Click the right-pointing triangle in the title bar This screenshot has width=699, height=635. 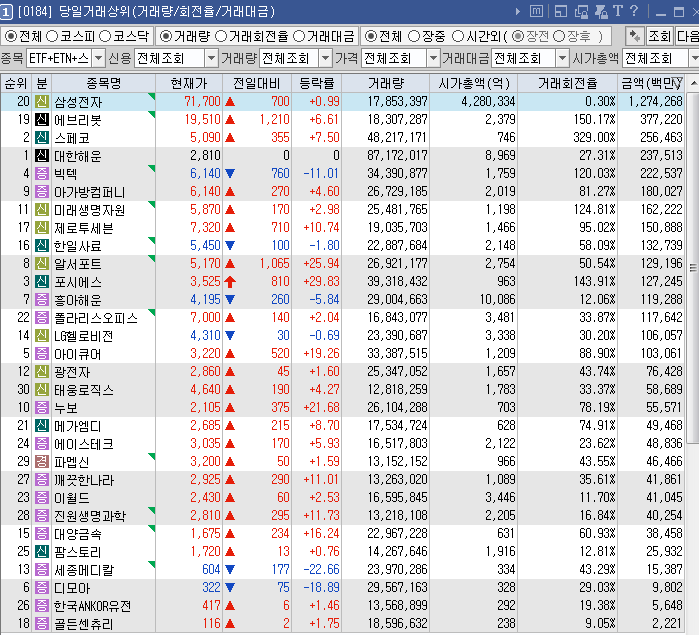click(x=518, y=12)
